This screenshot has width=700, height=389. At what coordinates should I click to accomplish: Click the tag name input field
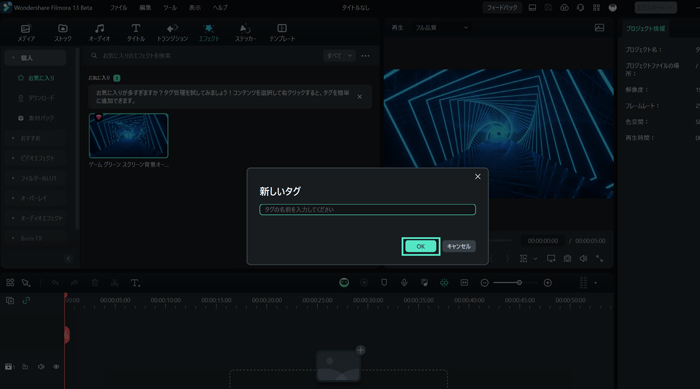pyautogui.click(x=367, y=209)
